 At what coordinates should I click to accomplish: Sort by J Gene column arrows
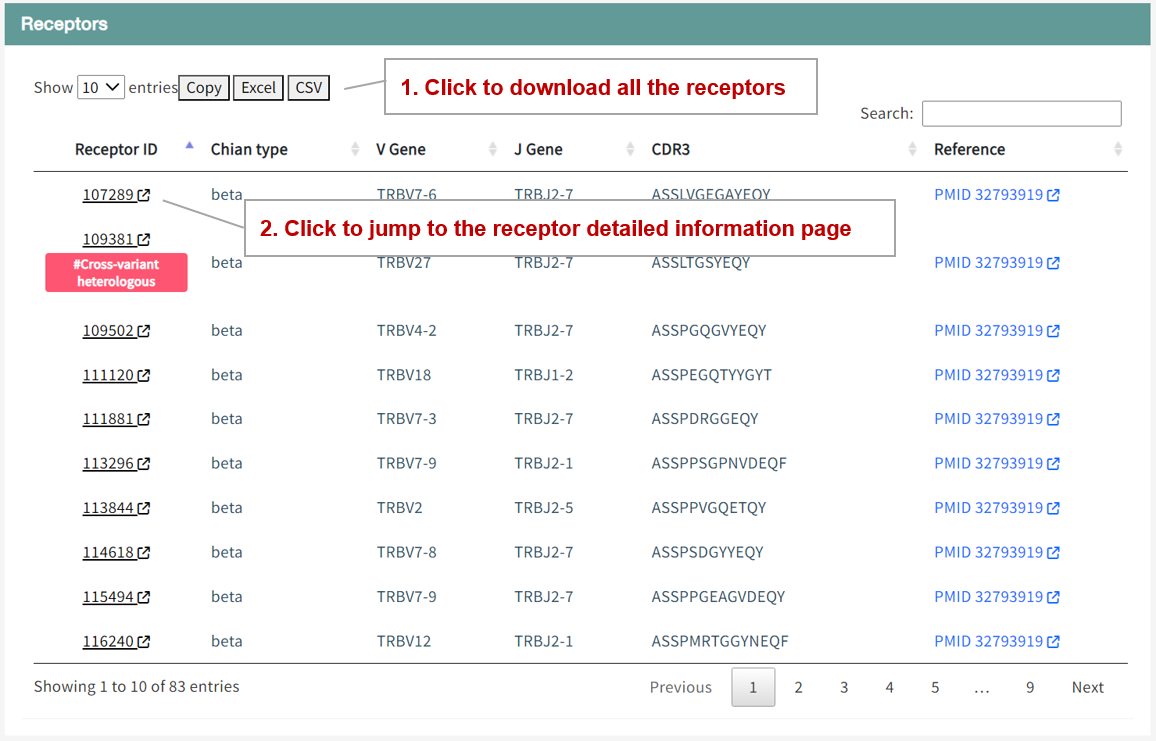pos(630,149)
